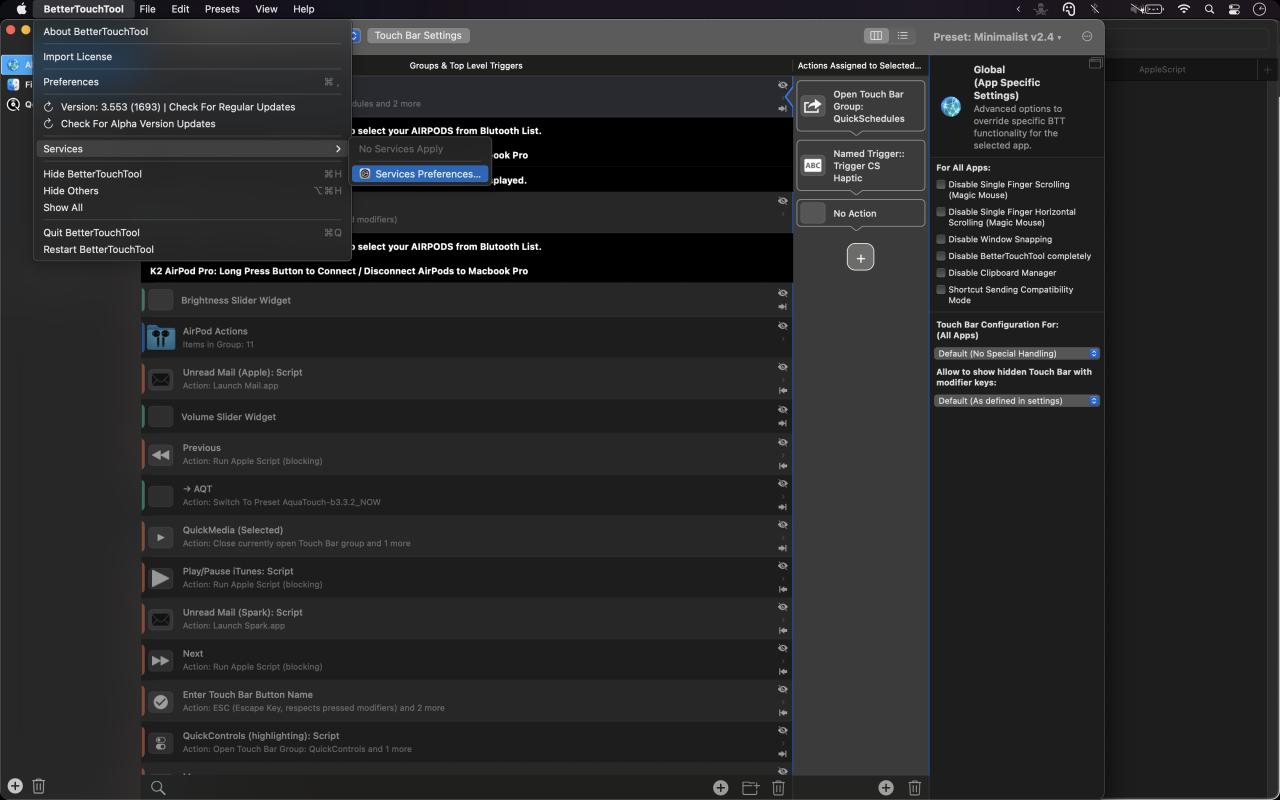Select the QuickMedia (Selected) trigger row
1280x800 pixels.
[x=467, y=536]
